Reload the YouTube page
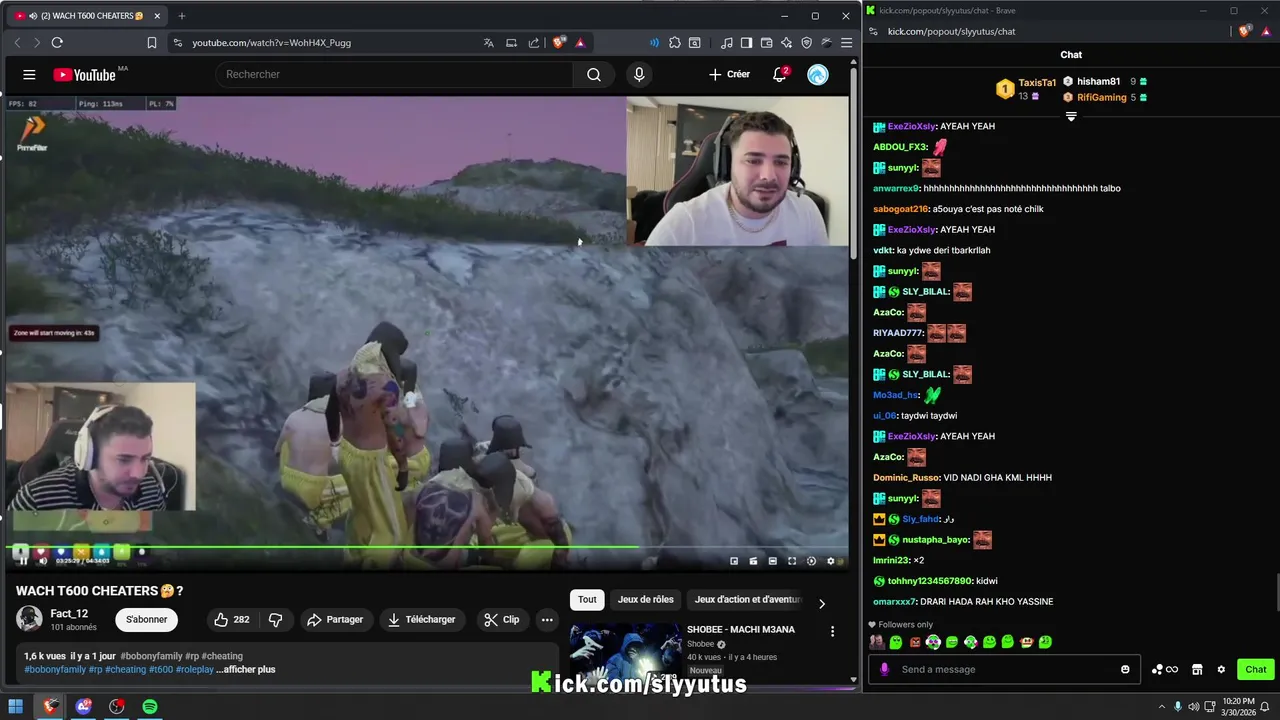The image size is (1280, 720). (x=57, y=43)
